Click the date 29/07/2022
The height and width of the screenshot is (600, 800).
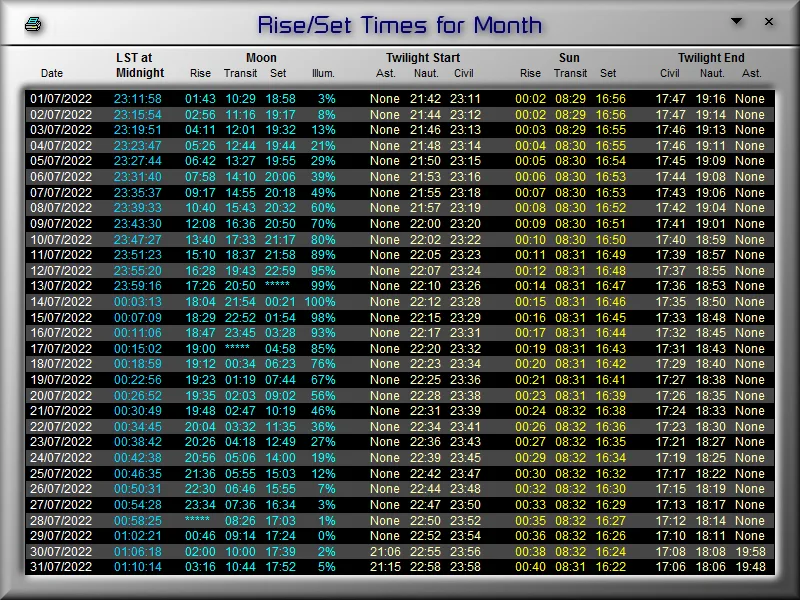tap(61, 536)
